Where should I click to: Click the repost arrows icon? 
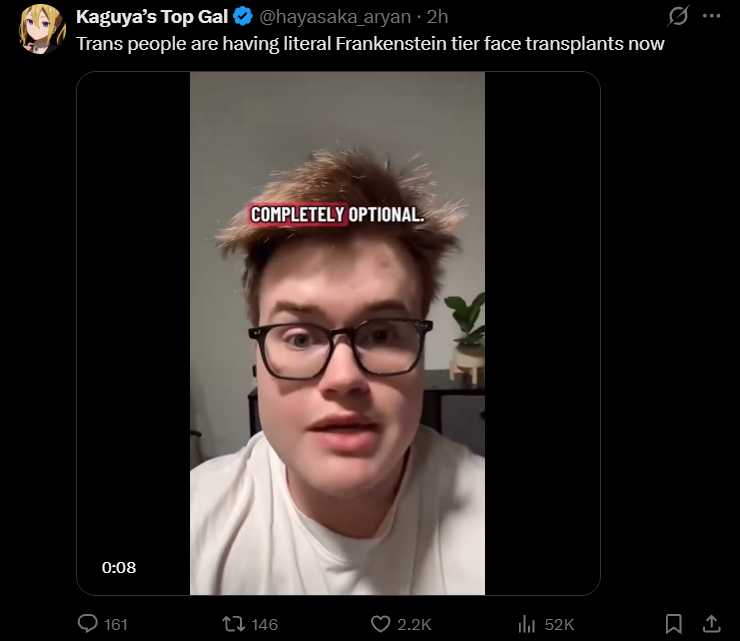tap(234, 624)
